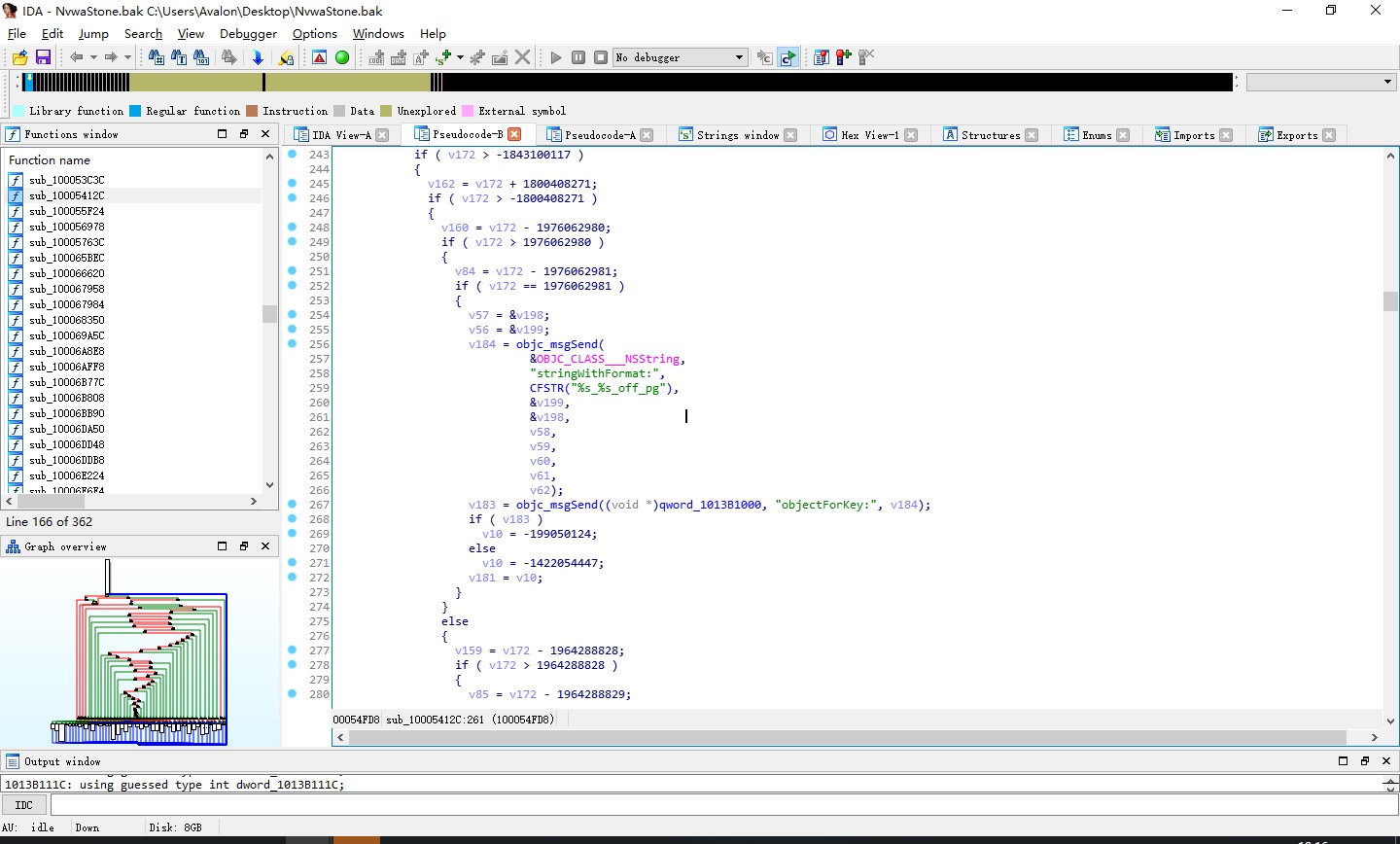The height and width of the screenshot is (844, 1400).
Task: Float the Graph overview panel
Action: [244, 546]
